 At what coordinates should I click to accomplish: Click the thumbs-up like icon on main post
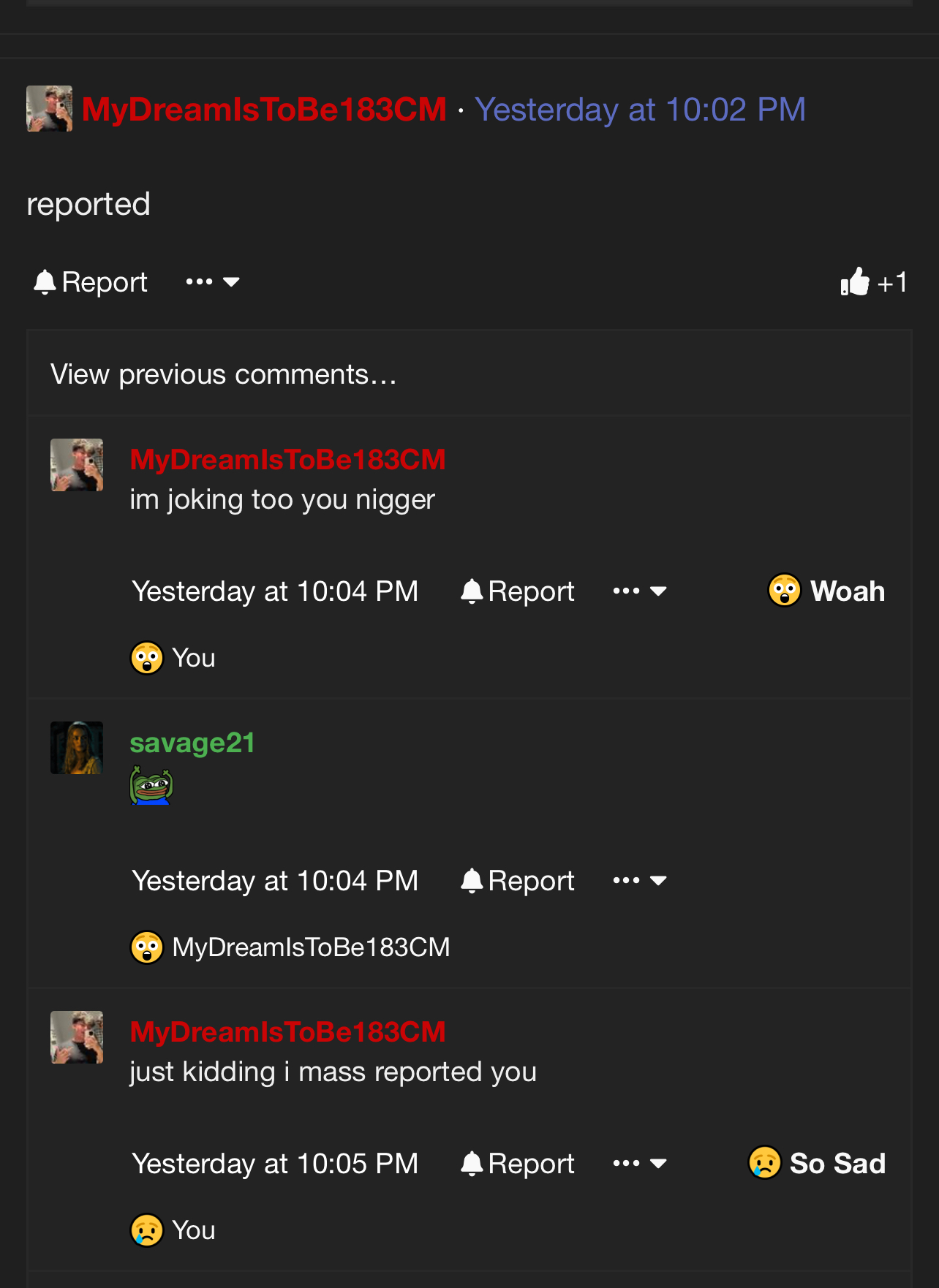(854, 281)
